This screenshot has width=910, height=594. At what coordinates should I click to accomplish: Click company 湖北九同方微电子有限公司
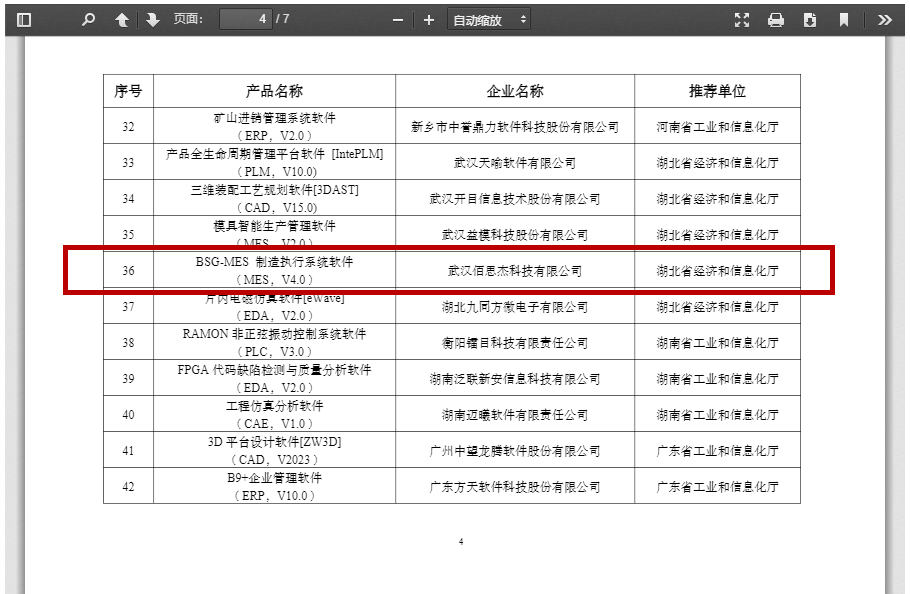tap(515, 307)
